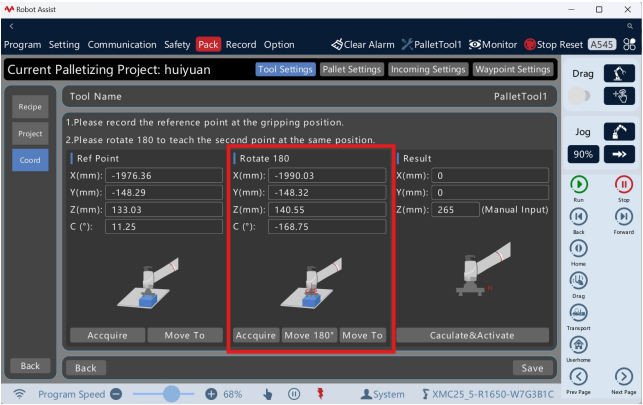The image size is (643, 405).
Task: Open the Monitor eye view
Action: pyautogui.click(x=493, y=44)
